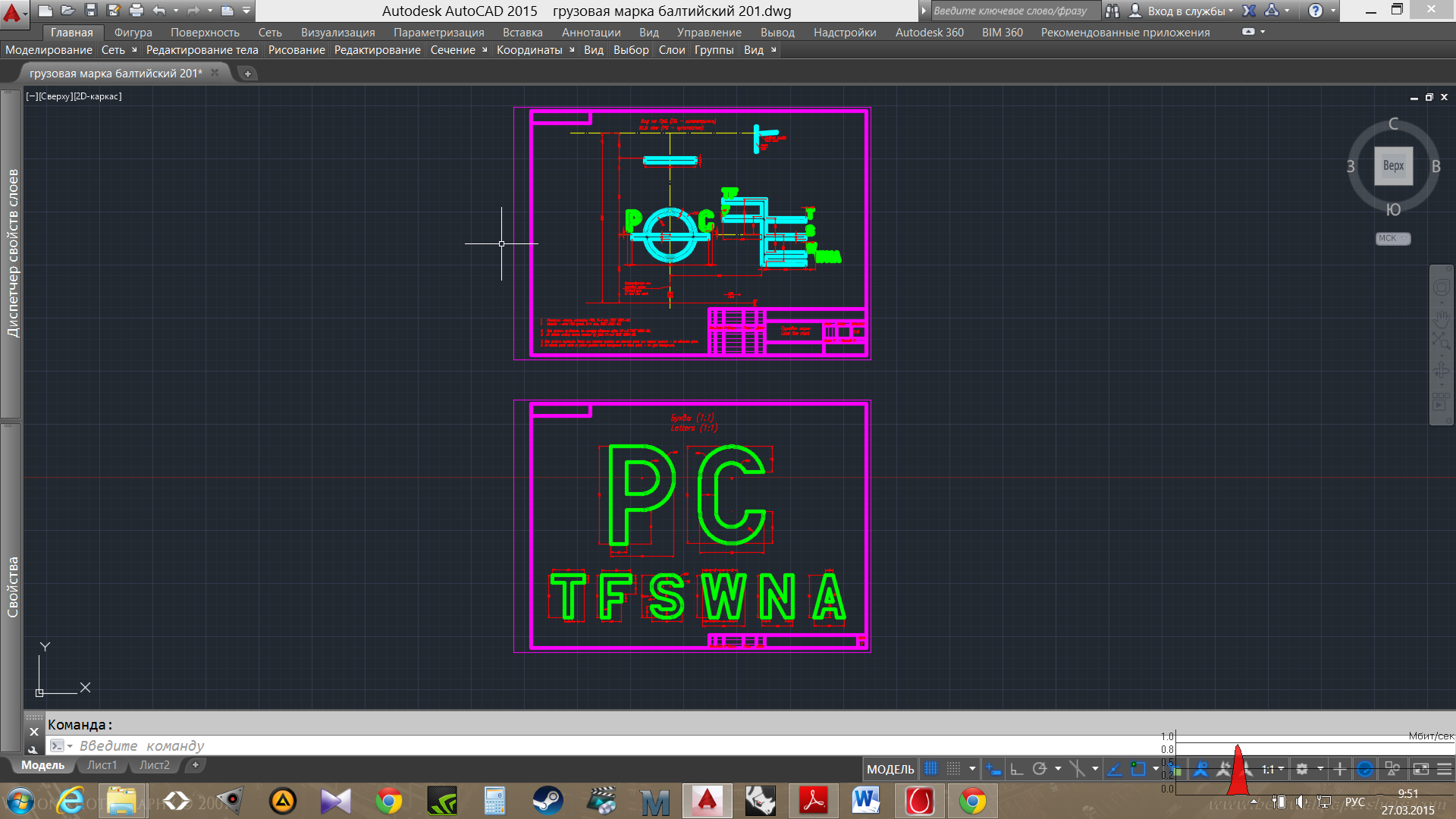Select the грузовая марка балтийский 201 file tab
Viewport: 1456px width, 819px height.
point(116,73)
